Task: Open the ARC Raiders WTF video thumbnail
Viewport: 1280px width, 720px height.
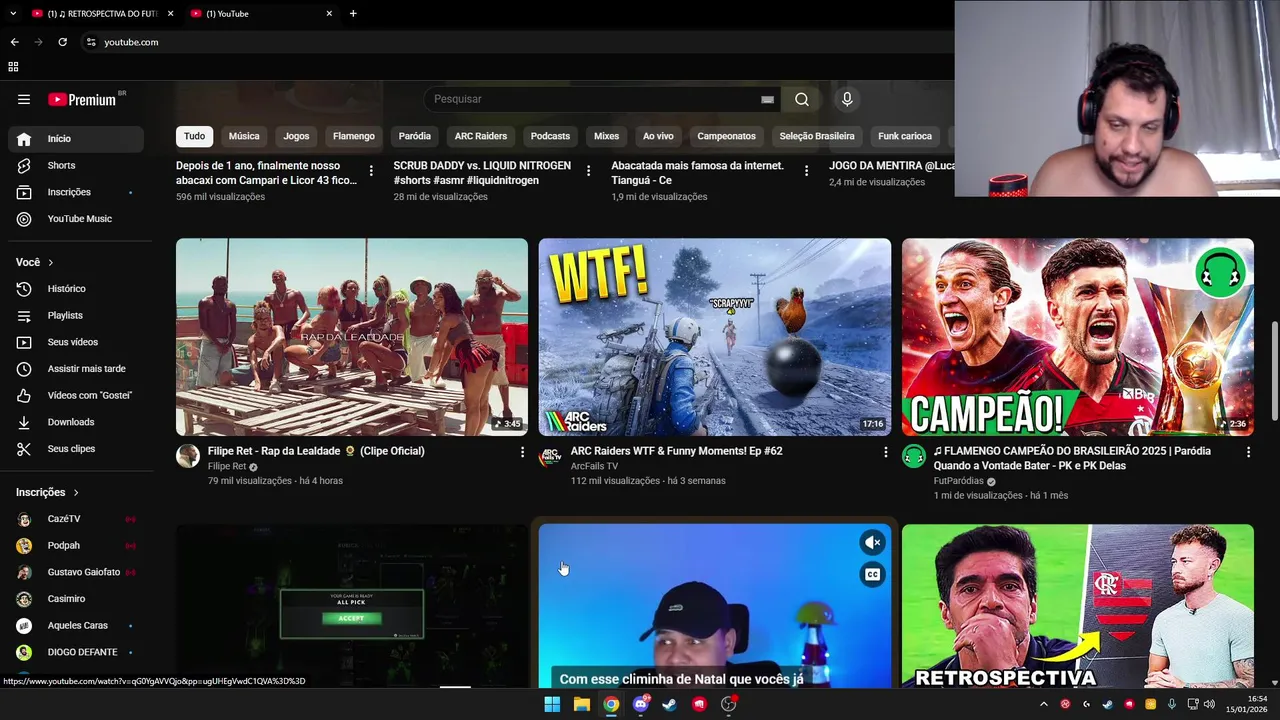Action: click(714, 337)
